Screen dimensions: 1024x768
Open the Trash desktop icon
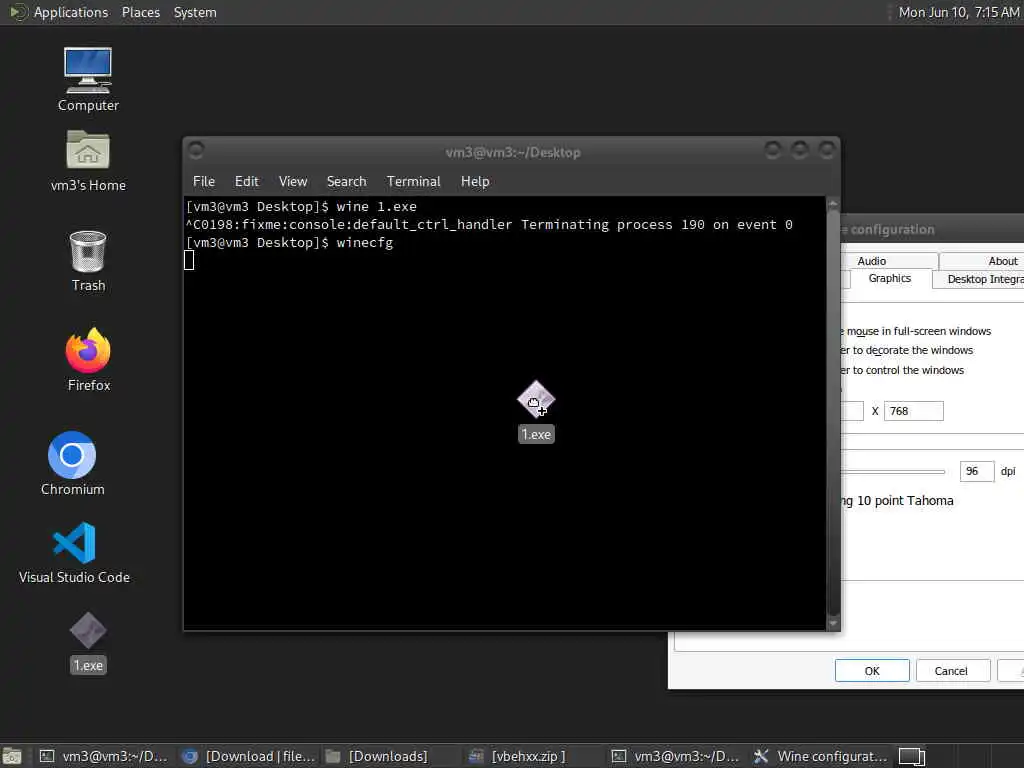tap(88, 261)
